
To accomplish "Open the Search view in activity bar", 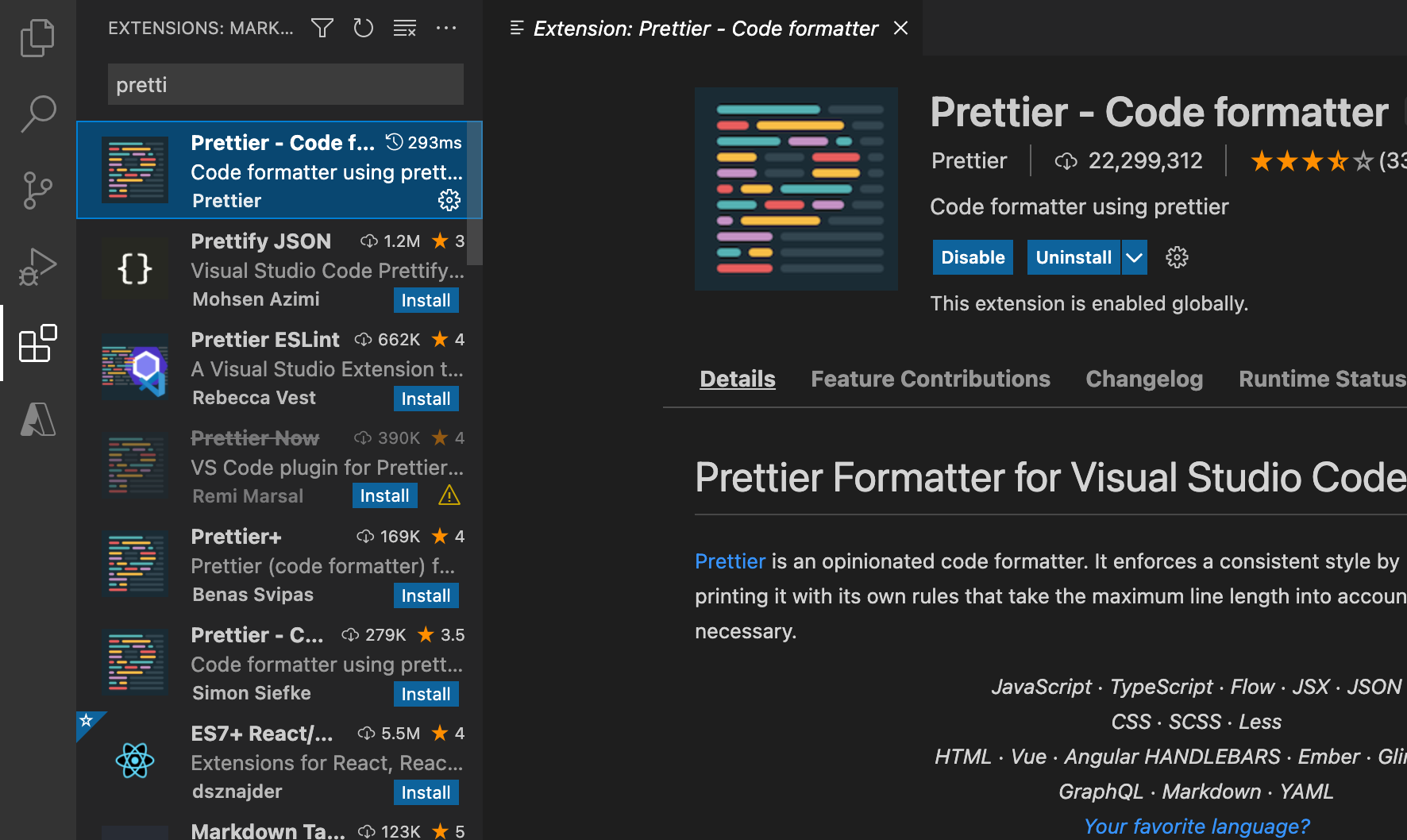I will (x=37, y=114).
